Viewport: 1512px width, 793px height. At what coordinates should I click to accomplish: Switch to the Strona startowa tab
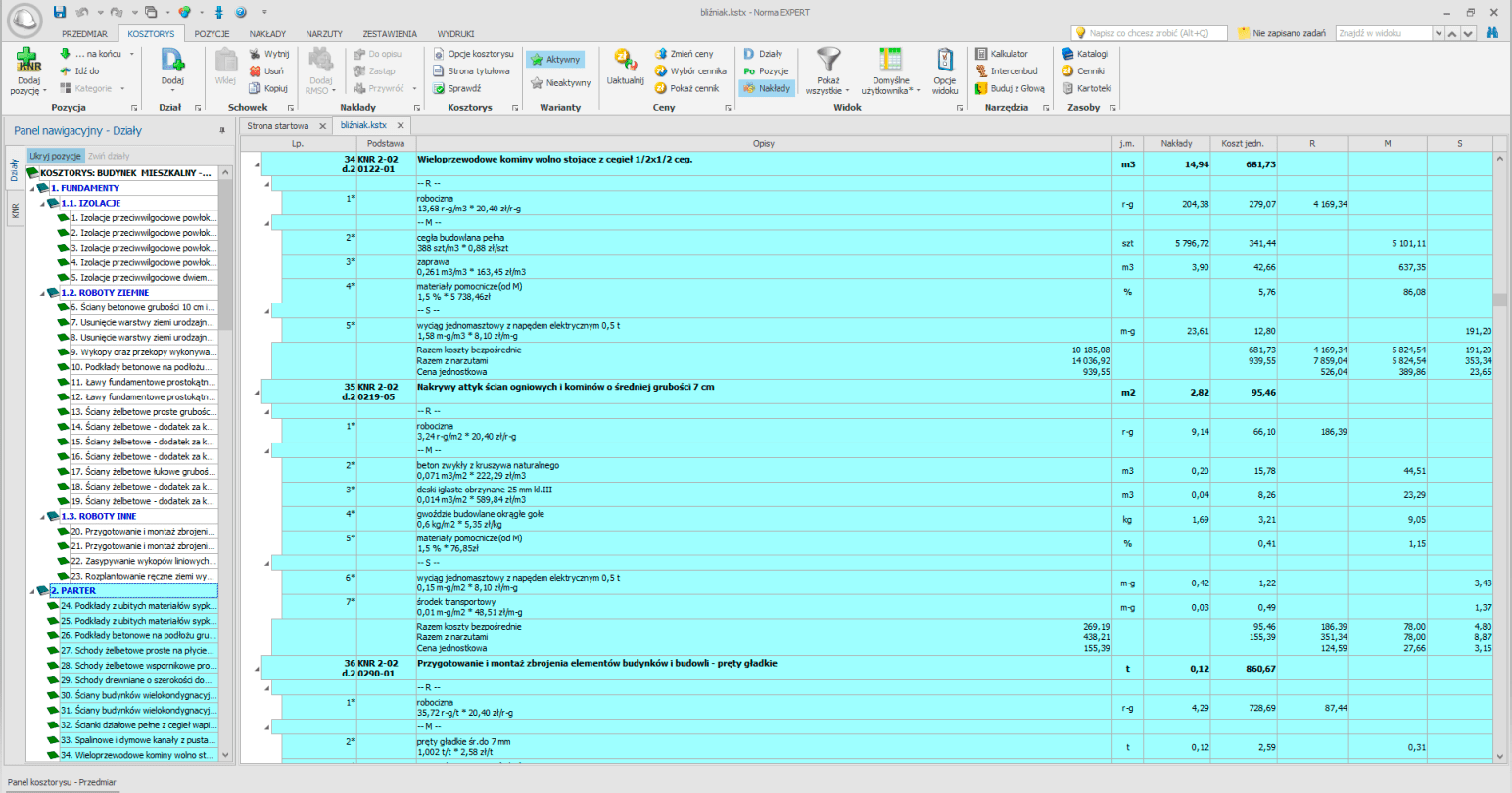click(x=277, y=126)
